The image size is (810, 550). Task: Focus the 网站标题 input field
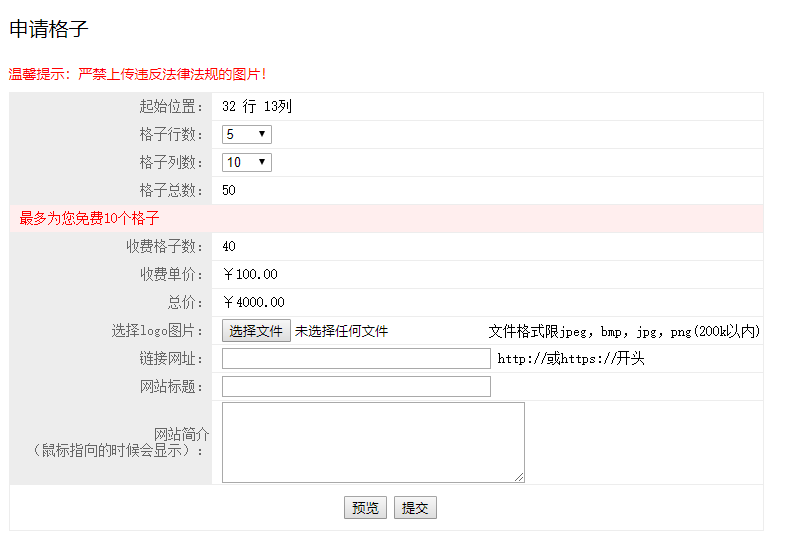click(x=356, y=386)
